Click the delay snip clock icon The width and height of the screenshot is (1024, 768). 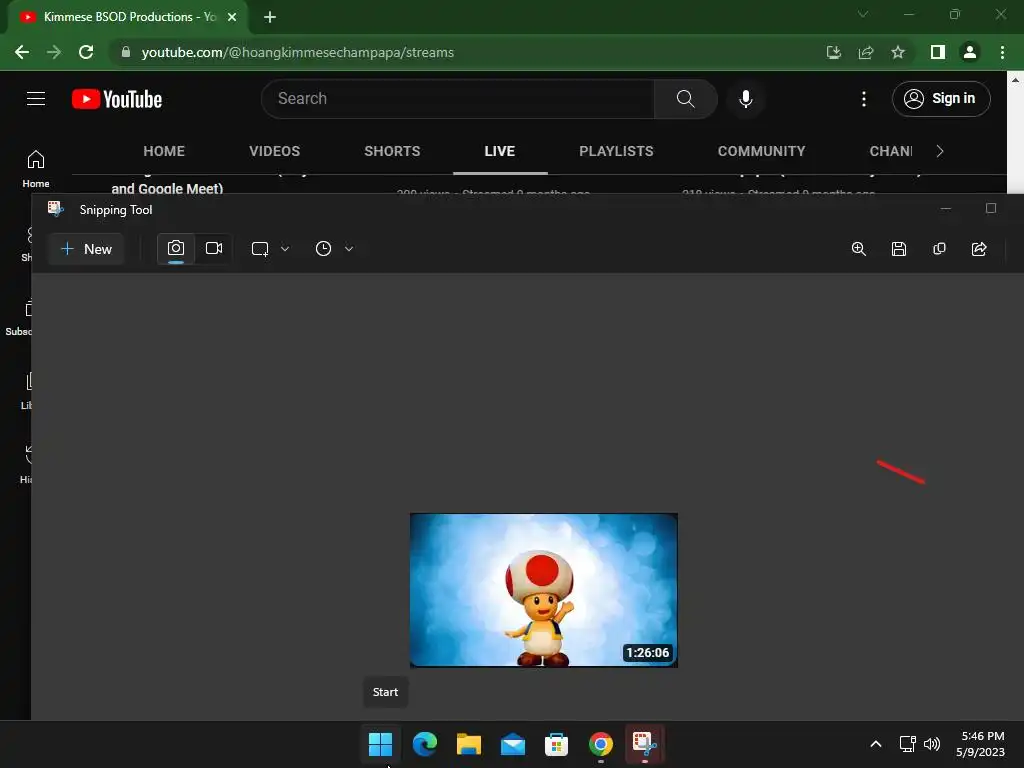pyautogui.click(x=323, y=249)
